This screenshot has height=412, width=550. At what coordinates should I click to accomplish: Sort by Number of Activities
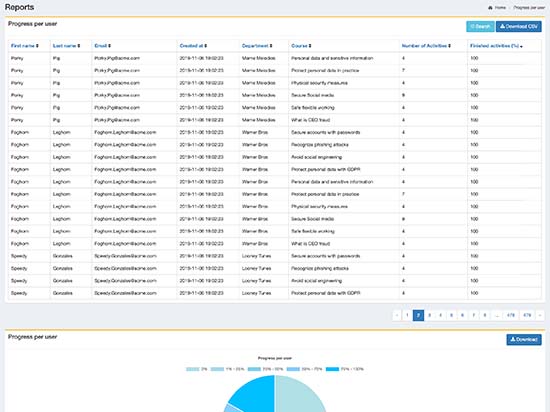click(x=426, y=46)
